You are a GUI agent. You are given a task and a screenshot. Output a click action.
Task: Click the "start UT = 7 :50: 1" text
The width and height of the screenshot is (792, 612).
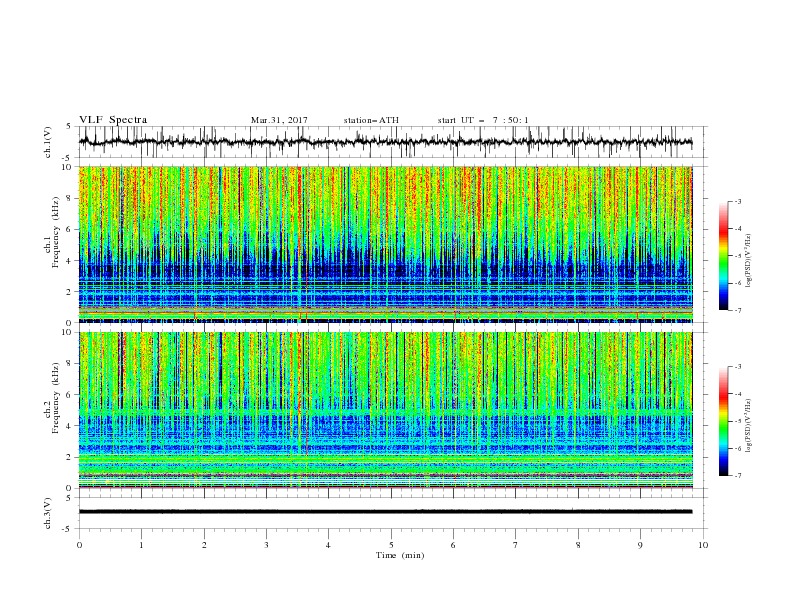tap(483, 120)
